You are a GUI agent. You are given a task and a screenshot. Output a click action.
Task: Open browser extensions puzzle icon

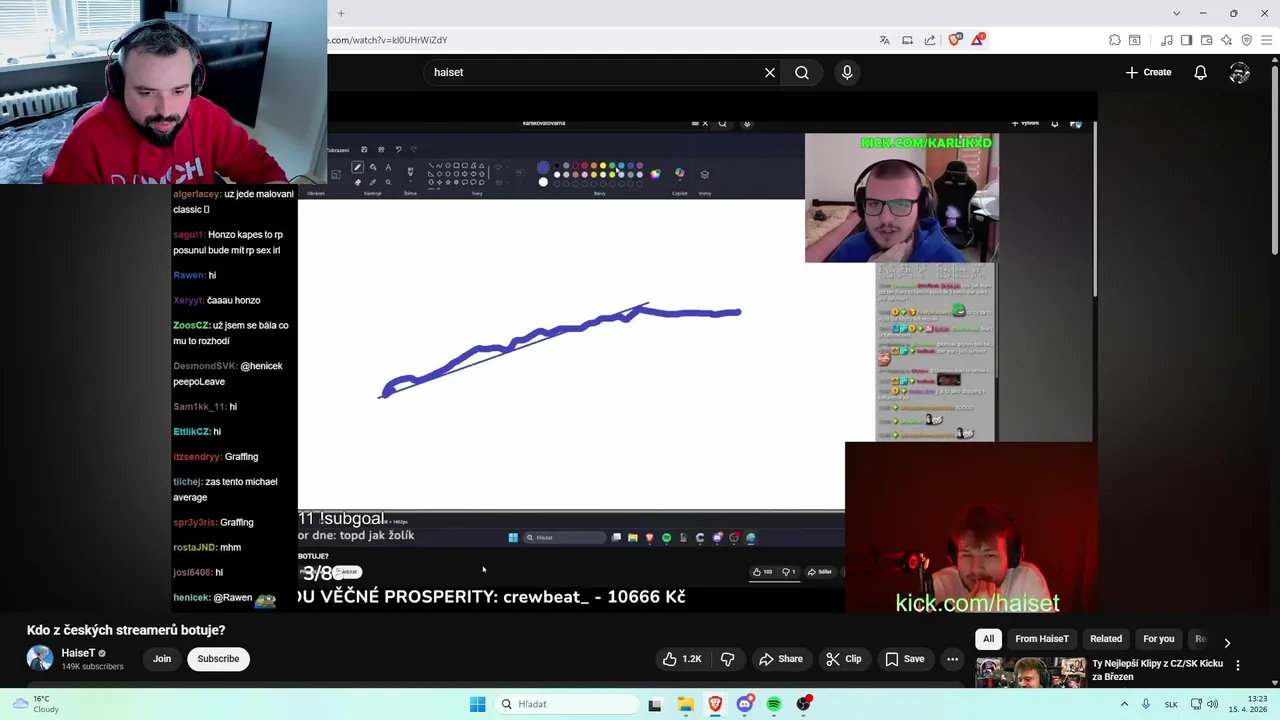(x=1115, y=40)
